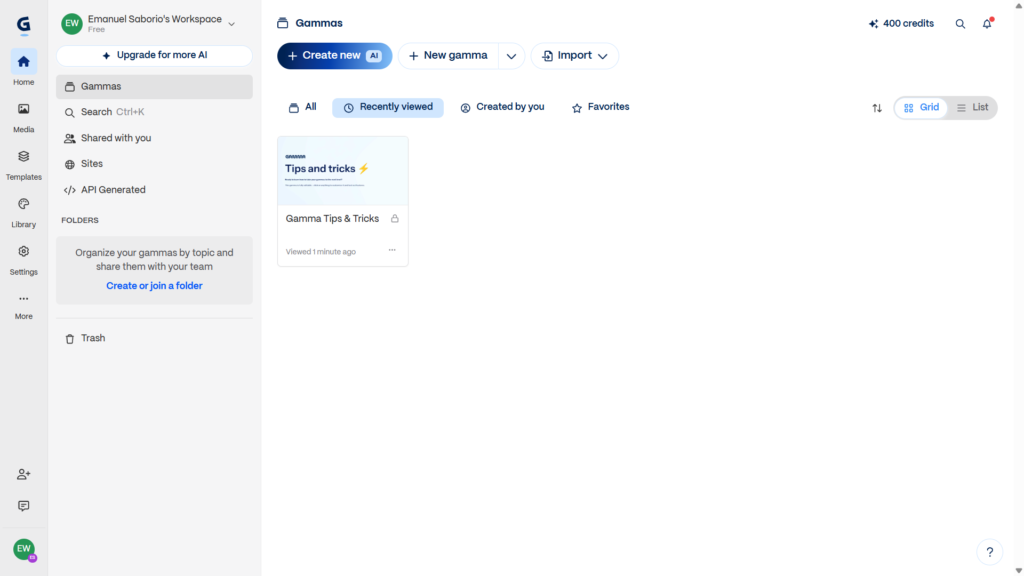Open the Gamma logo home link
Viewport: 1024px width, 576px height.
(x=24, y=25)
